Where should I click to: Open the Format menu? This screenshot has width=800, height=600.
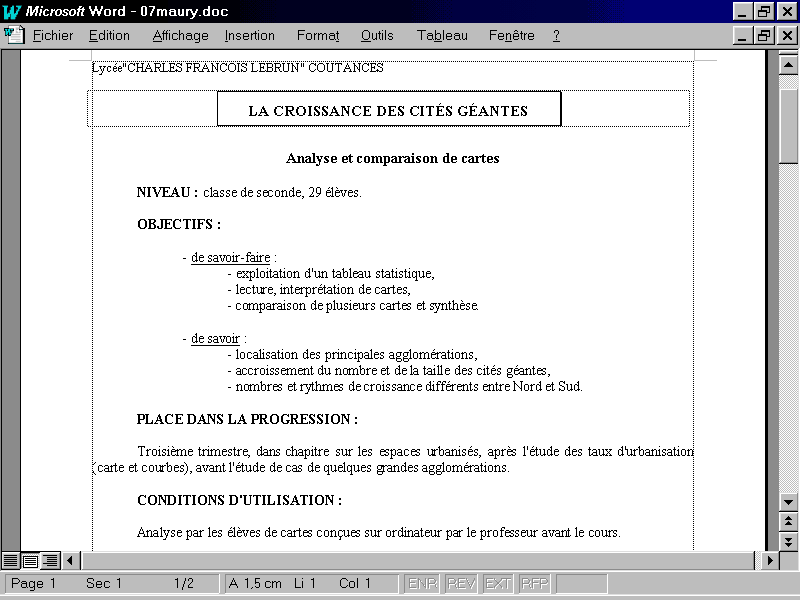318,35
